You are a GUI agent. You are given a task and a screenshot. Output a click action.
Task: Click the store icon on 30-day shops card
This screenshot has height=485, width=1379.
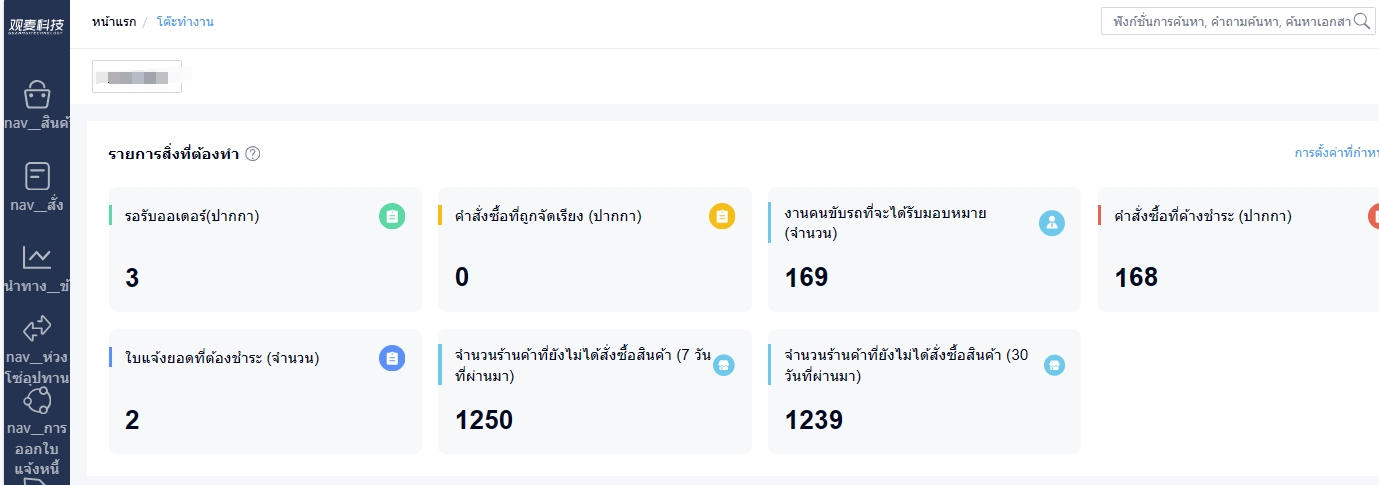pos(1054,366)
